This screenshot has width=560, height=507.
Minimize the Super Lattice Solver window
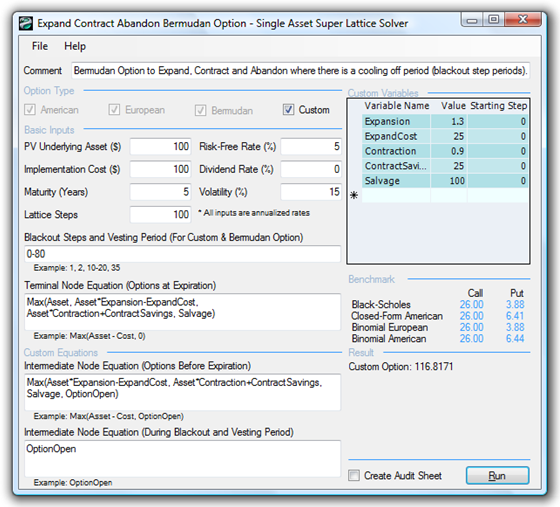point(472,20)
